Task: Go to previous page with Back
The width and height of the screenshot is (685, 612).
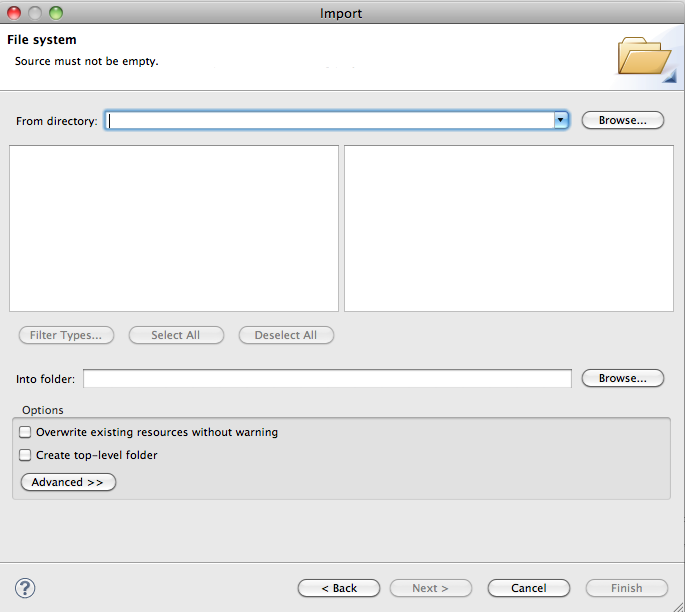Action: pyautogui.click(x=339, y=588)
